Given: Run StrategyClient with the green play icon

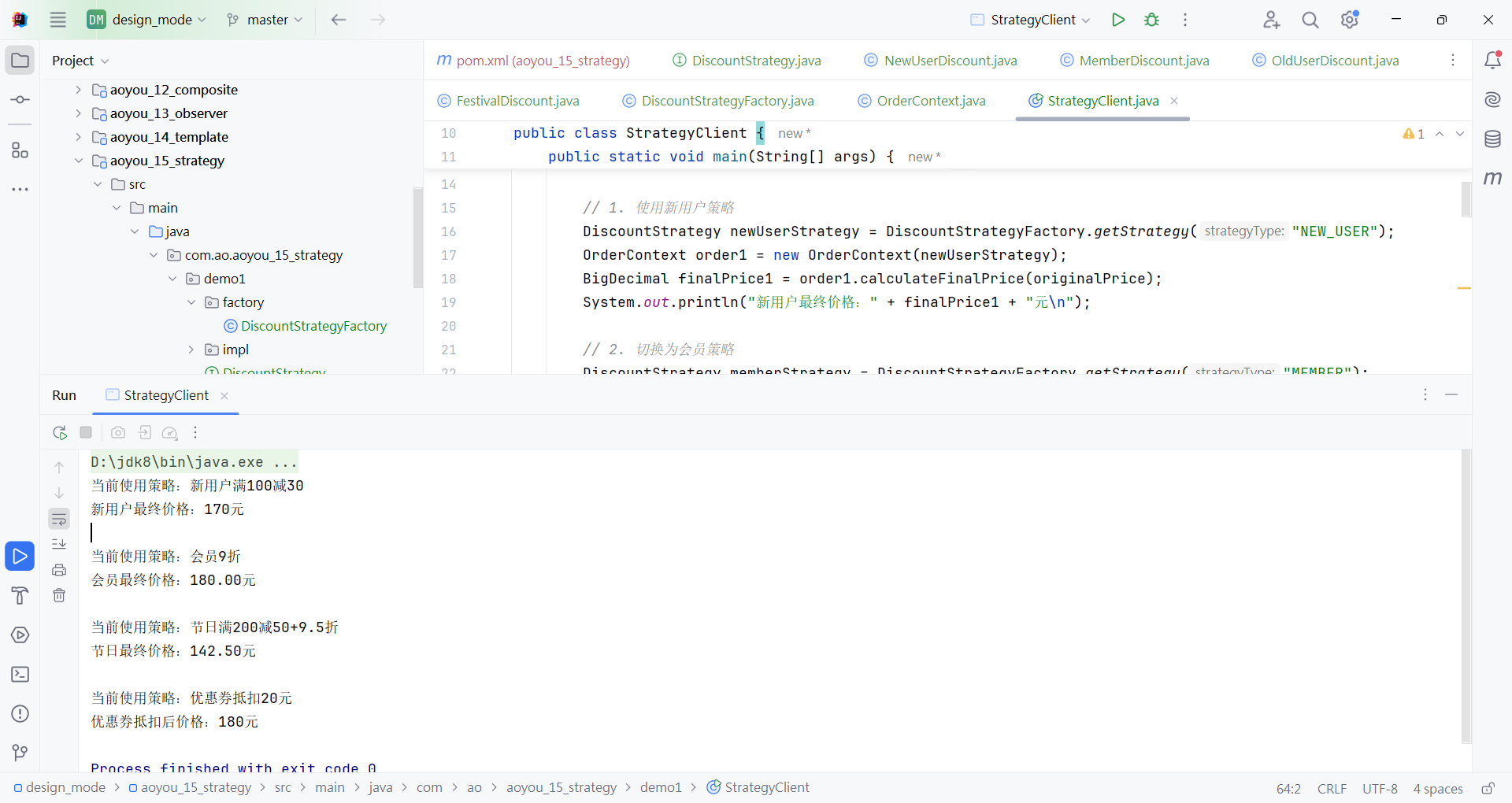Looking at the screenshot, I should (x=1117, y=20).
